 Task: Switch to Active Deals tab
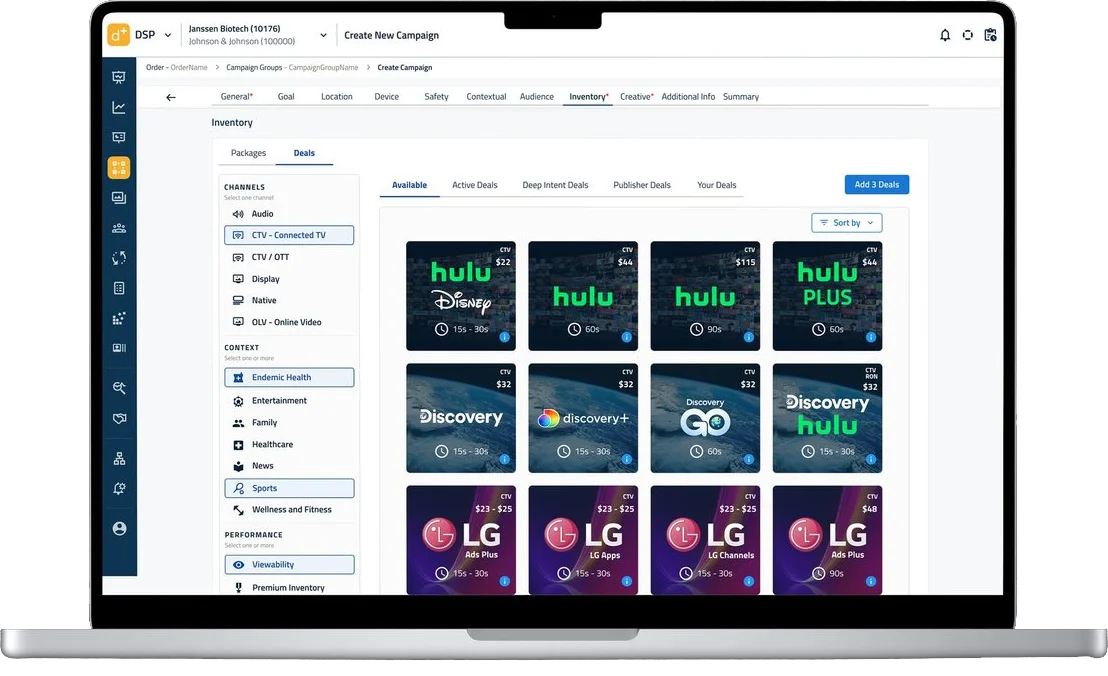[x=474, y=185]
